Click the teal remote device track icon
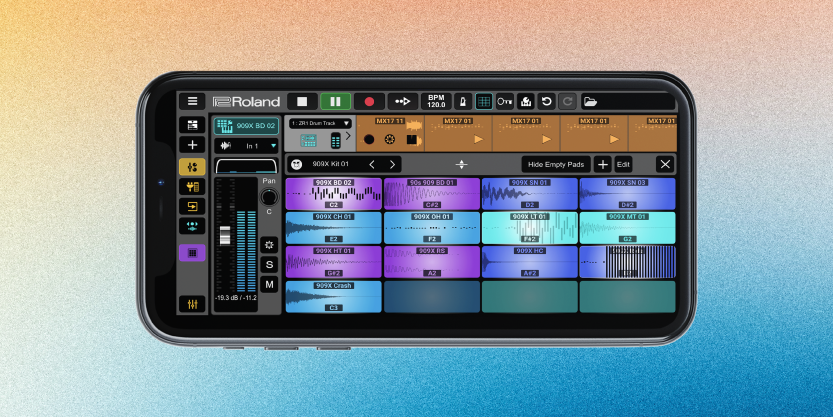 (x=336, y=140)
